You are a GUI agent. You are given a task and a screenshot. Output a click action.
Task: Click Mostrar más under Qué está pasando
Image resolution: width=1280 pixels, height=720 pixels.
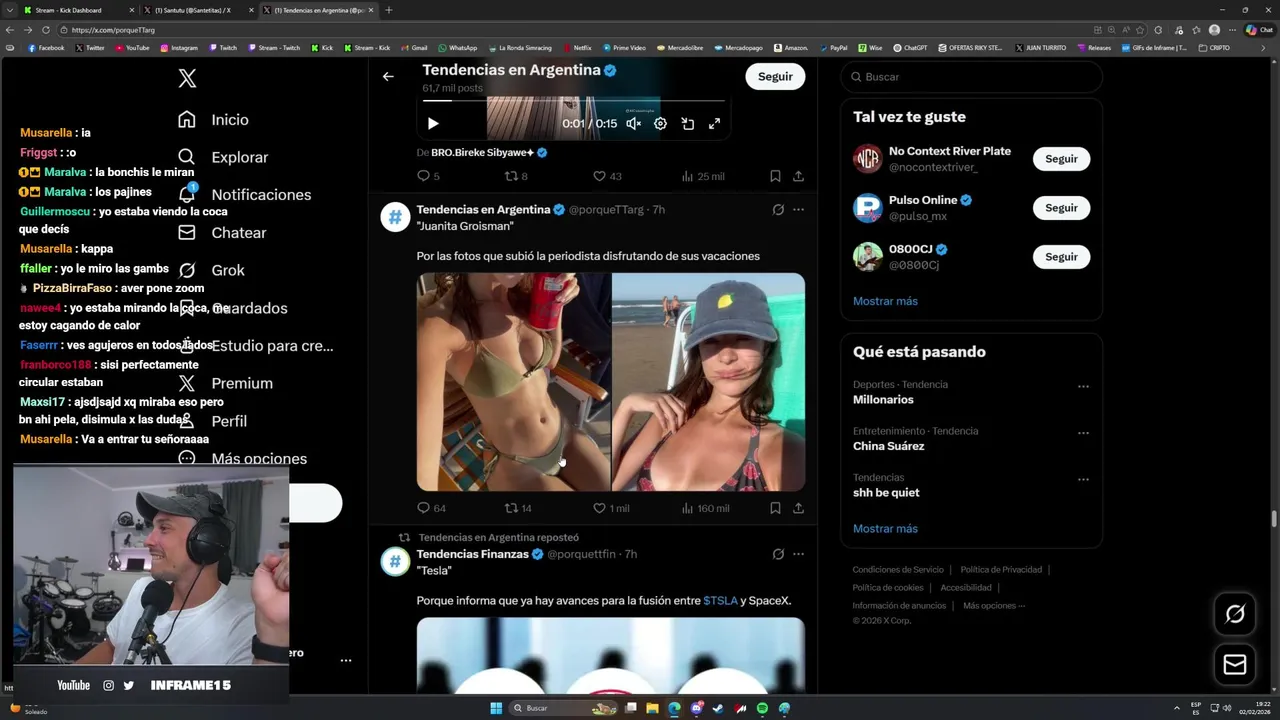[885, 529]
